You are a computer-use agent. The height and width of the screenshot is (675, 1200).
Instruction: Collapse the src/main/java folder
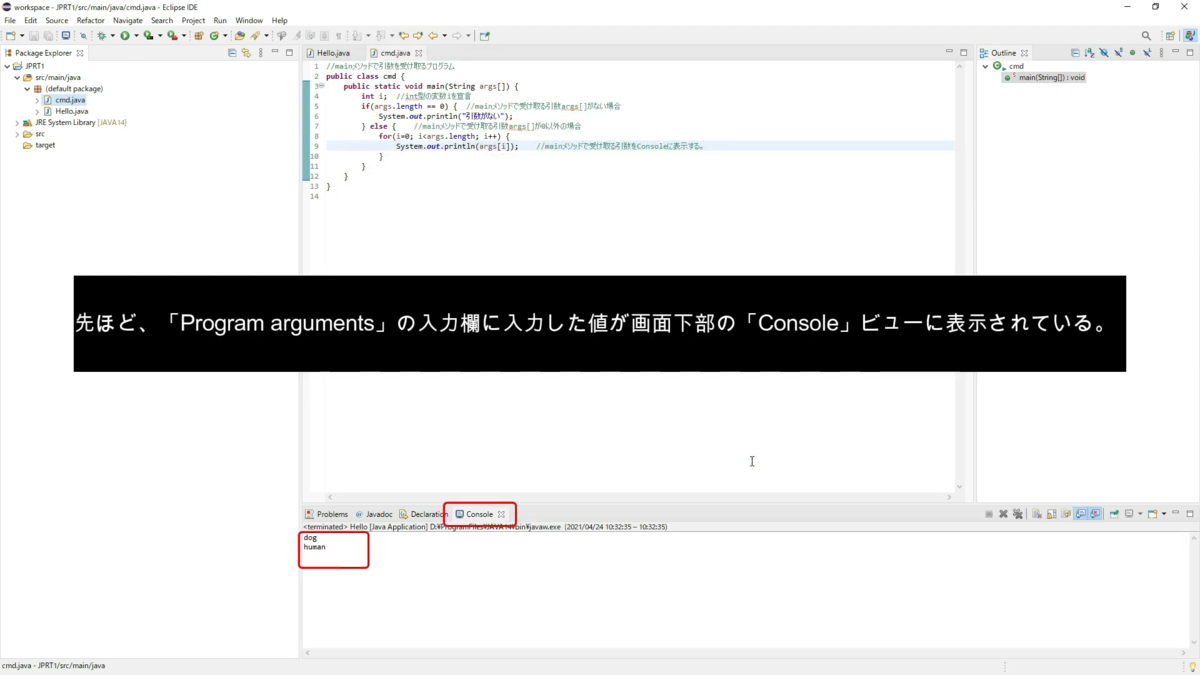tap(17, 77)
